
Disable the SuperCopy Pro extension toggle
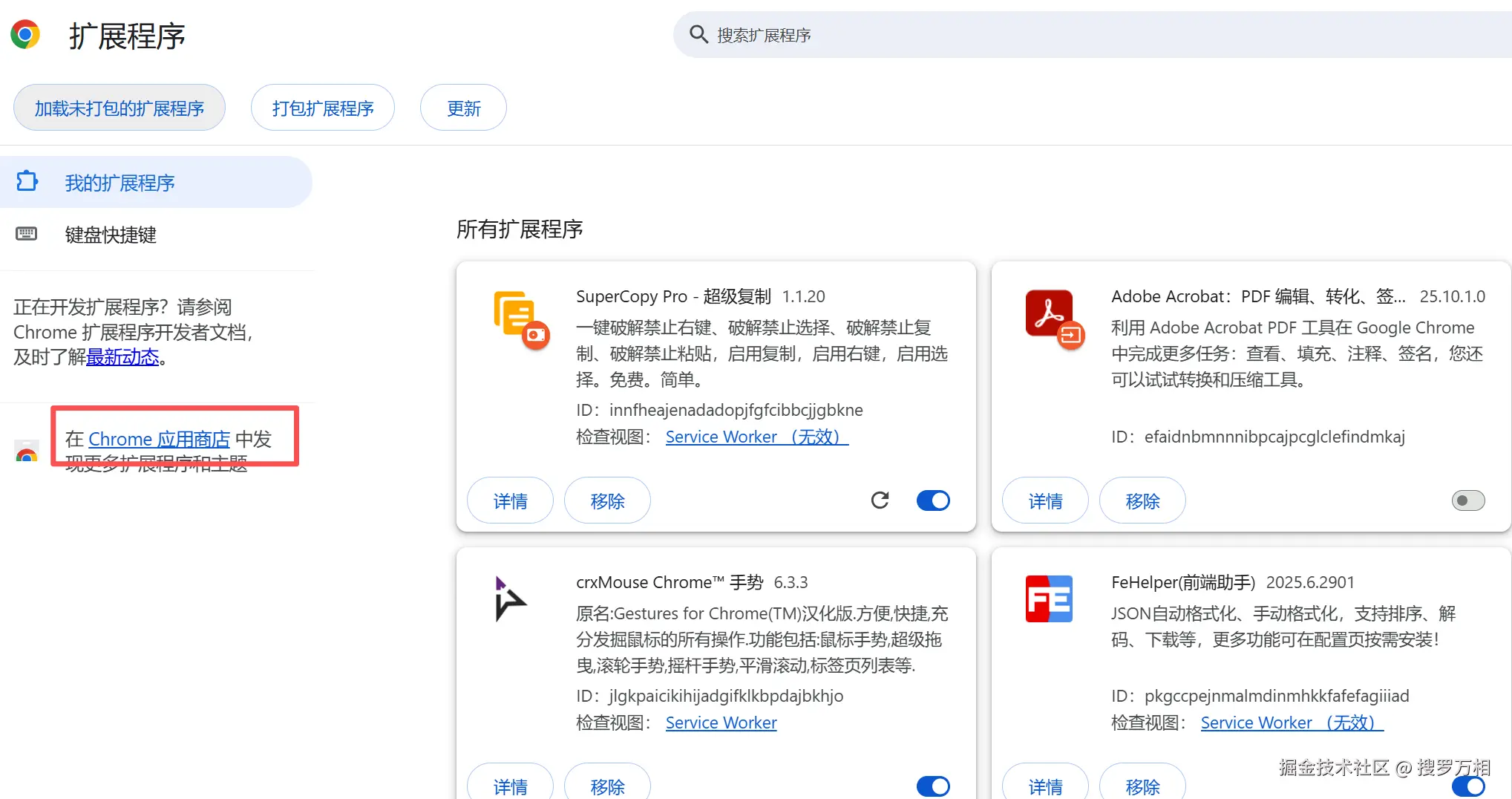pos(933,500)
